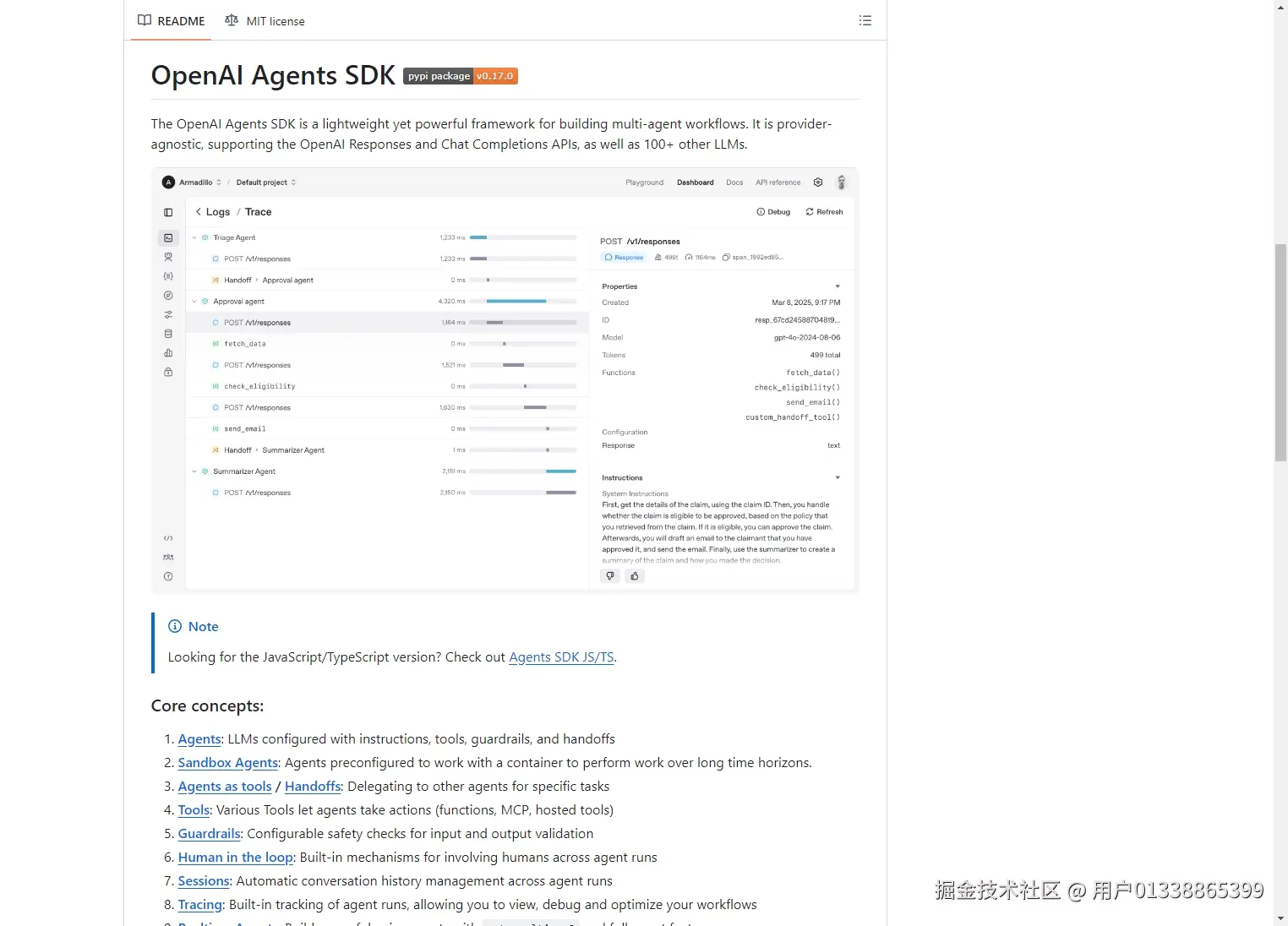Select the check_eligibility trace row
The image size is (1288, 926).
(387, 386)
